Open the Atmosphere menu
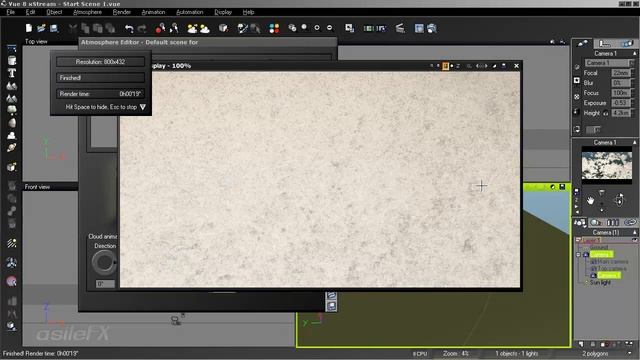The width and height of the screenshot is (640, 360). coord(87,12)
